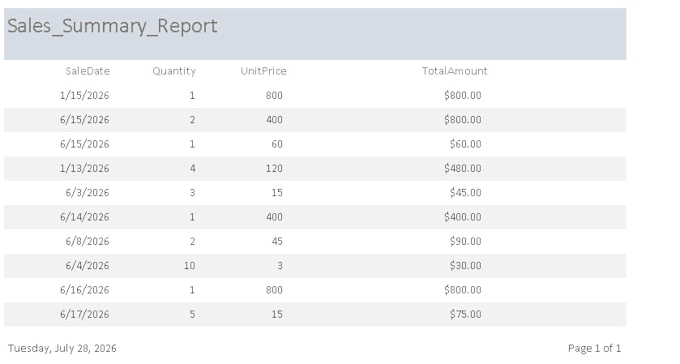Screen dimensions: 680x364
Task: Click the $60.00 total amount
Action: click(465, 144)
